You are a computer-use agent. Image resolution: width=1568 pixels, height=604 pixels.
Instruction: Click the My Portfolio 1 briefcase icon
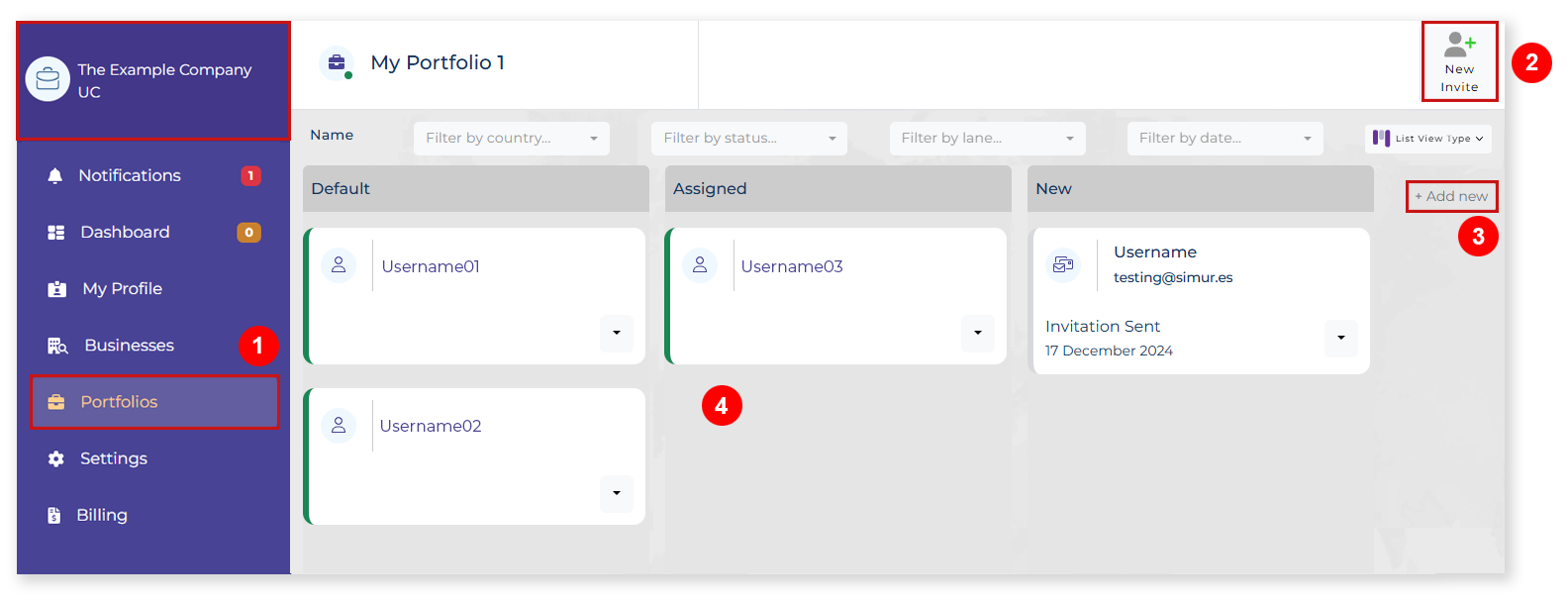[x=337, y=62]
